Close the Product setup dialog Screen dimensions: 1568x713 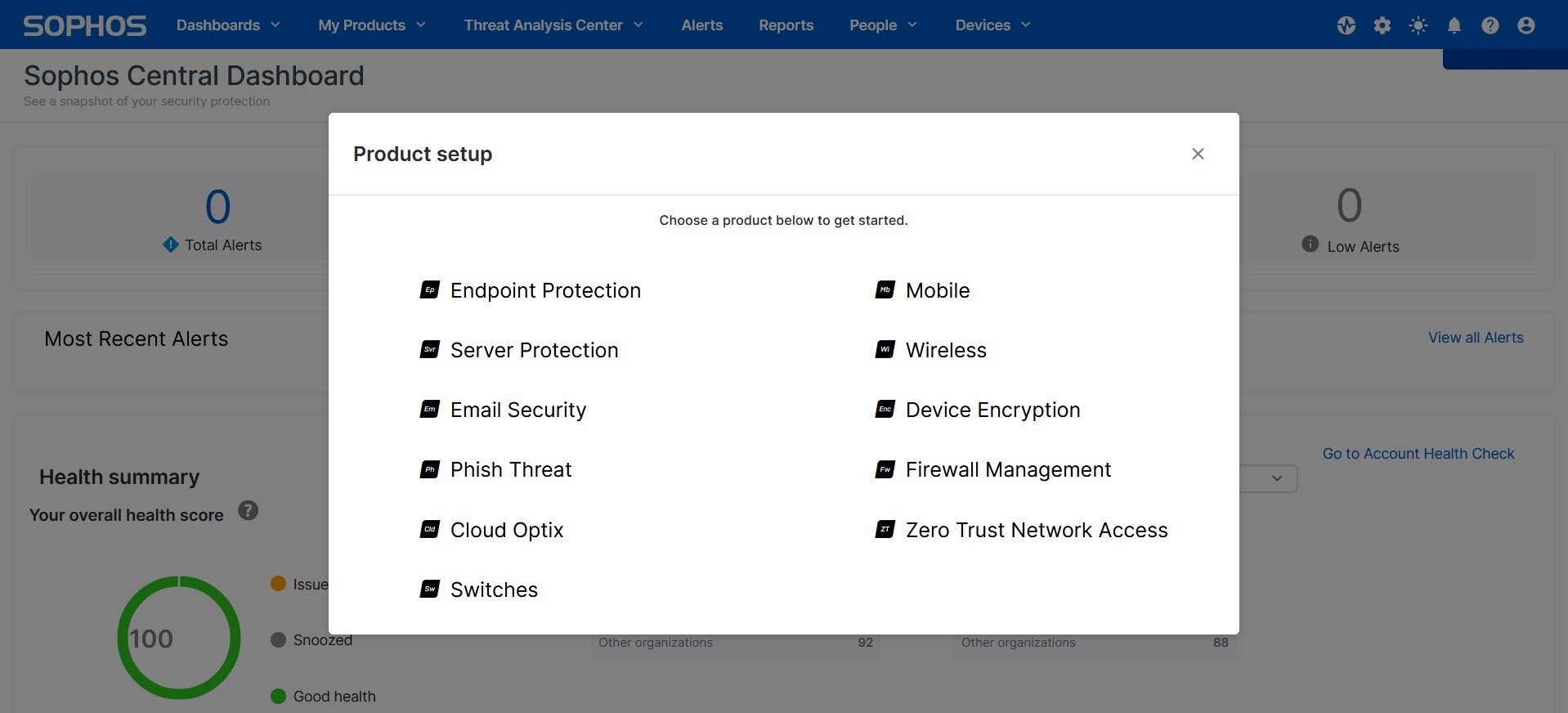[x=1198, y=154]
